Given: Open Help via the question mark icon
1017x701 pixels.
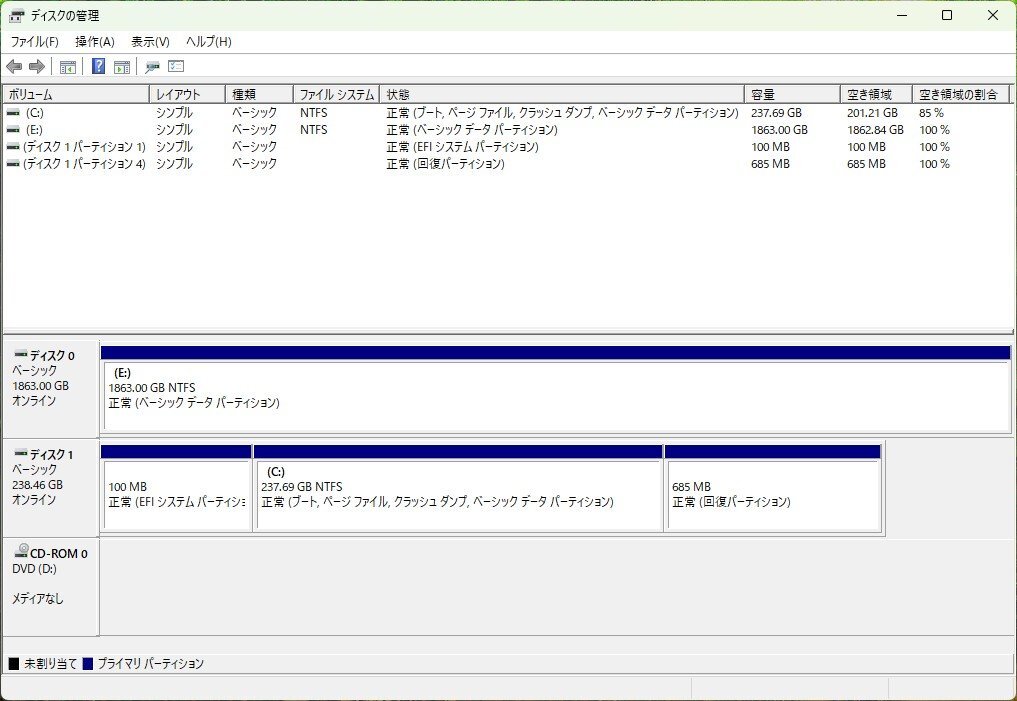Looking at the screenshot, I should click(99, 66).
